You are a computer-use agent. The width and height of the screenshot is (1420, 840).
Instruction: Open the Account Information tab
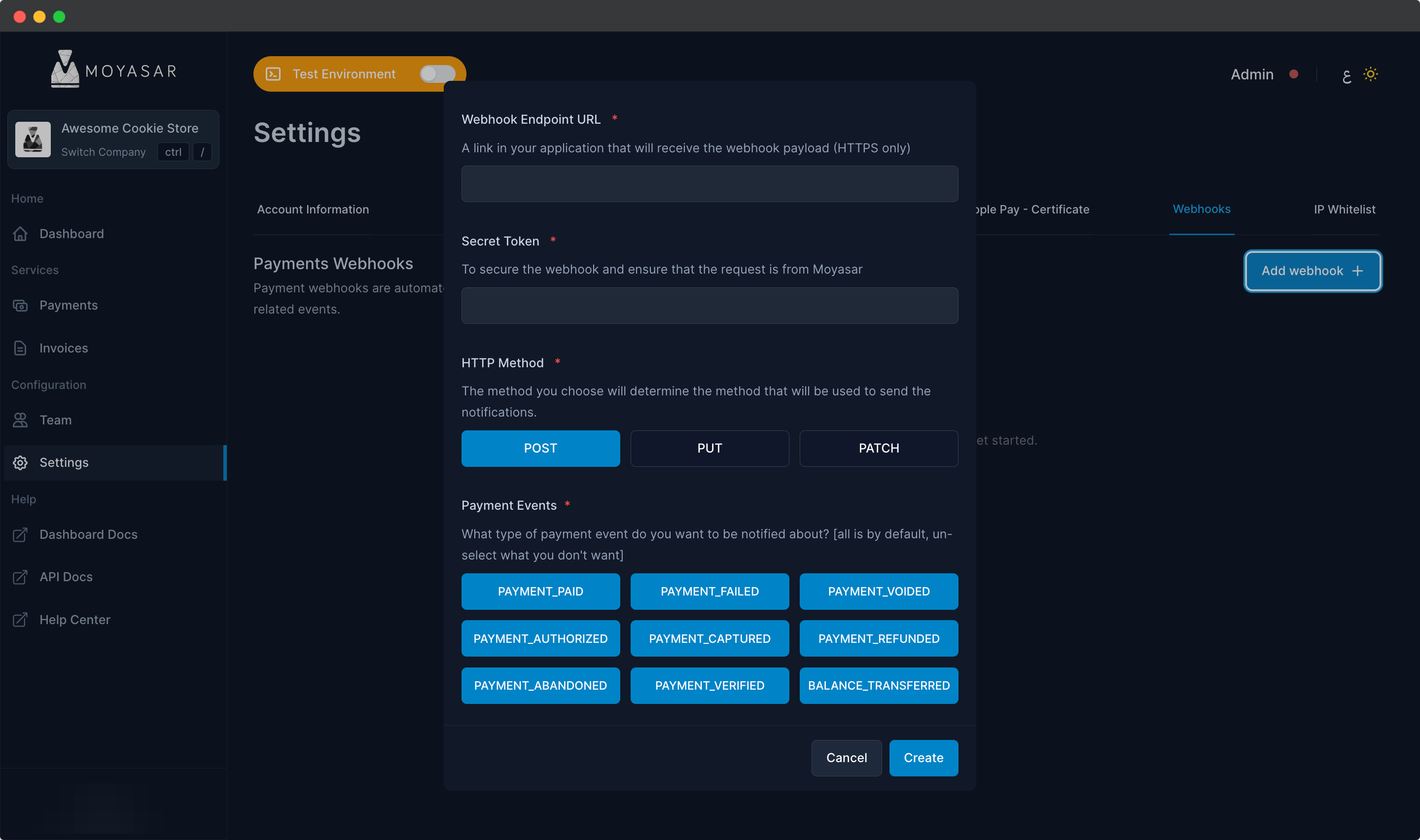pyautogui.click(x=313, y=210)
